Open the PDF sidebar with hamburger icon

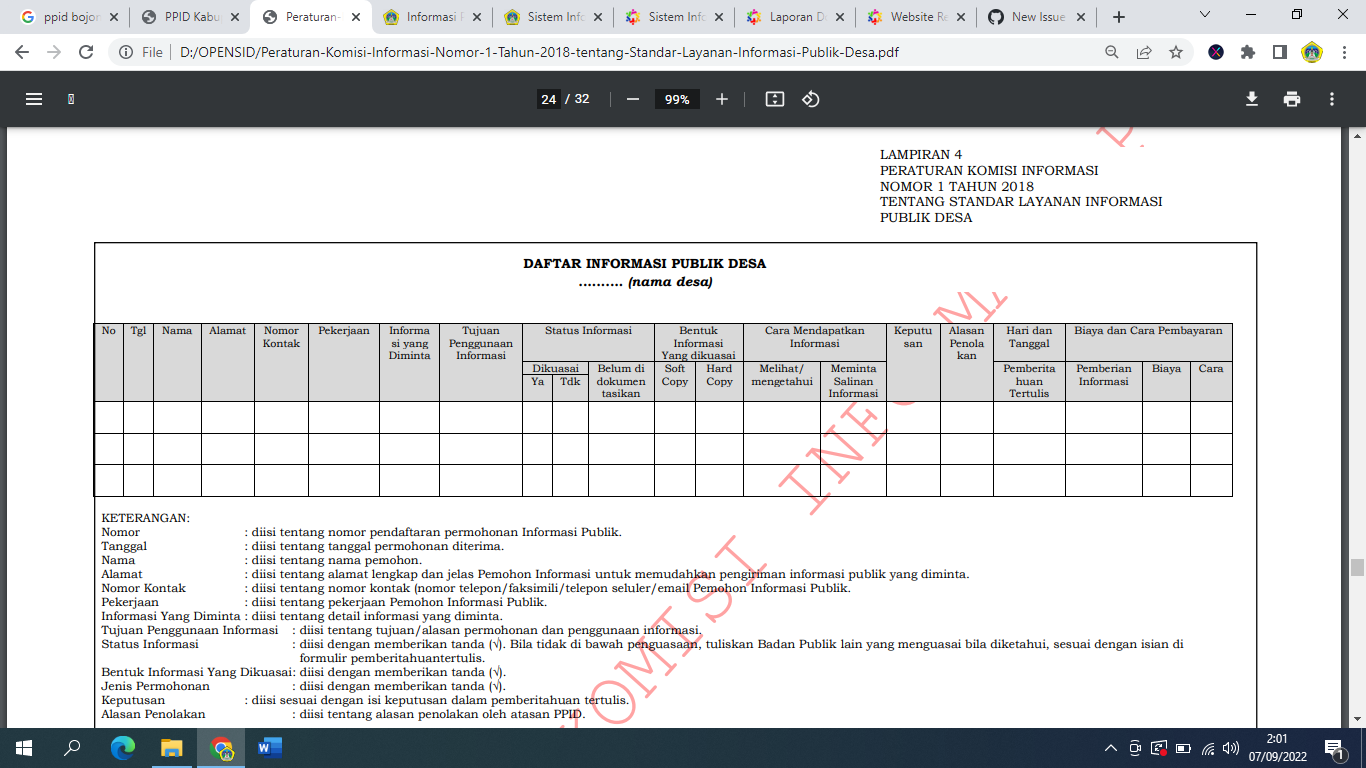tap(33, 98)
